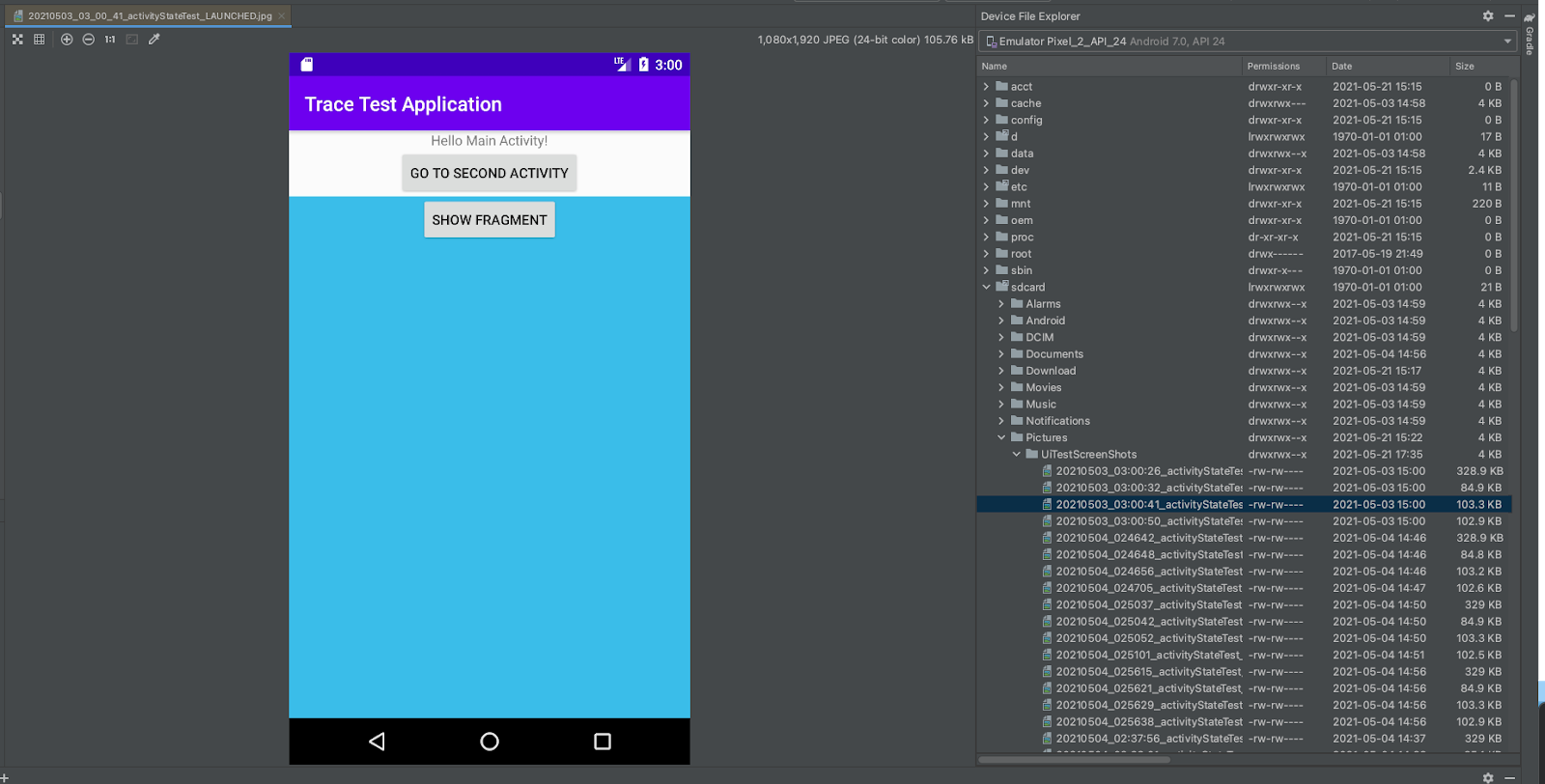Image resolution: width=1545 pixels, height=784 pixels.
Task: Click the Android back navigation icon
Action: (377, 742)
